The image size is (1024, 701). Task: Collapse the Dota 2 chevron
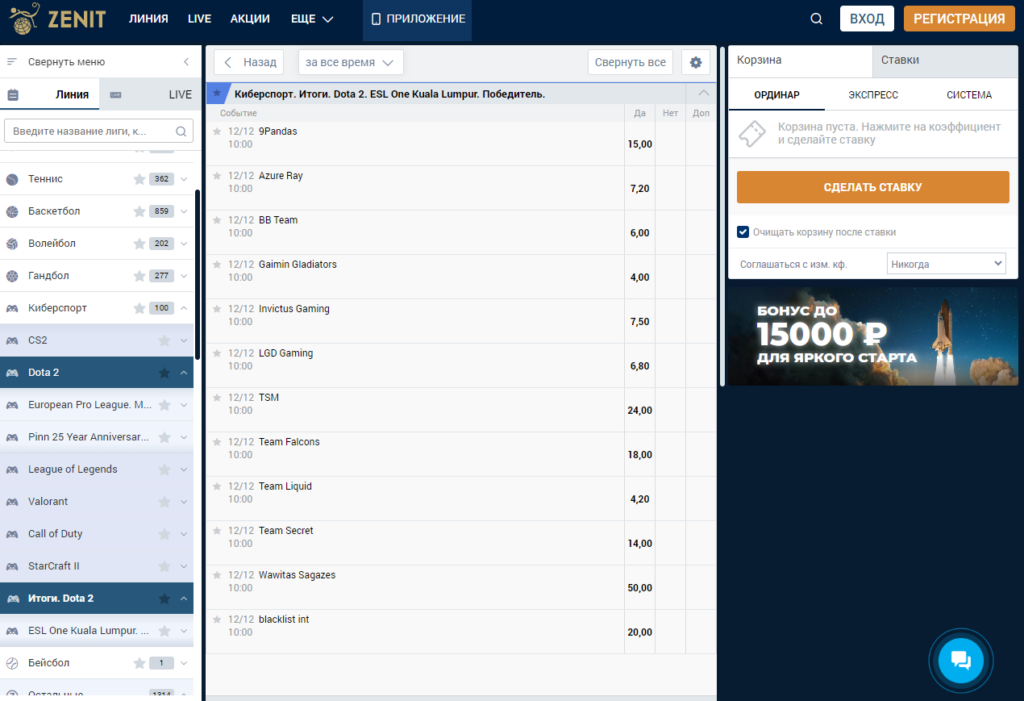point(184,372)
